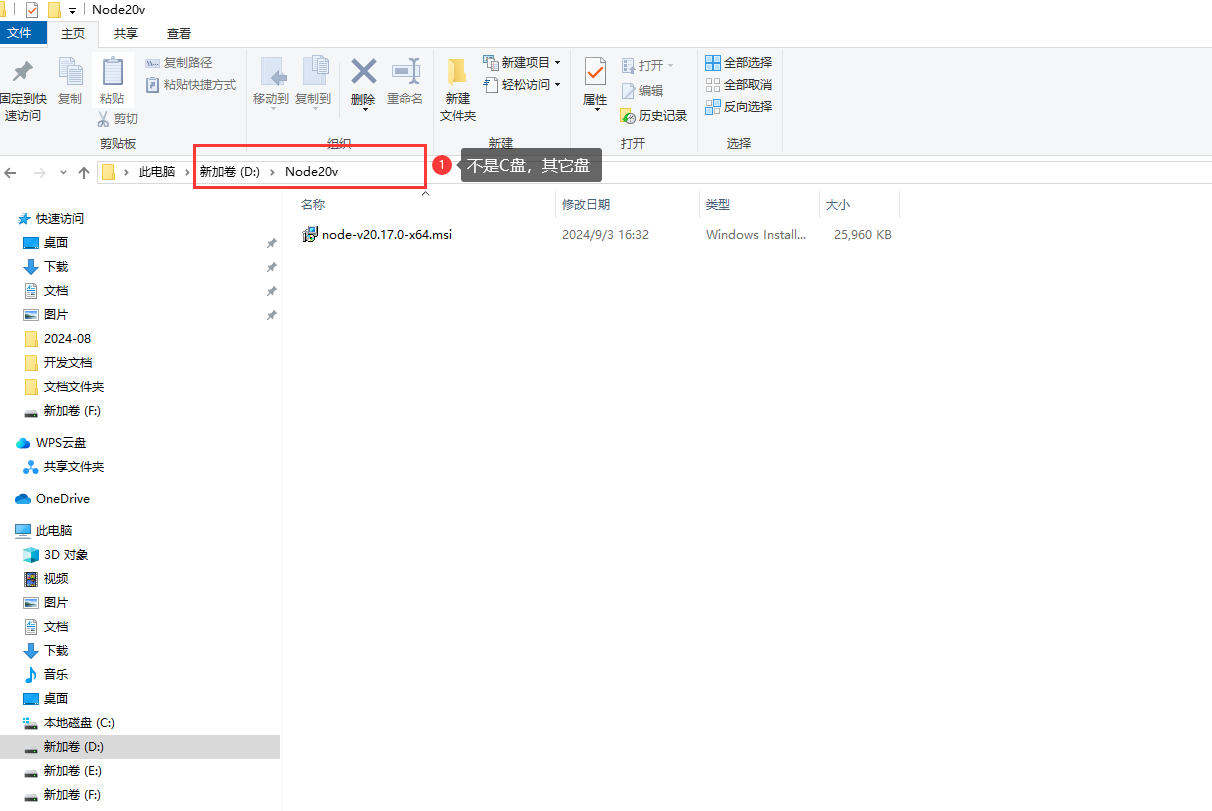Click the Pin to Quick access icon
The image size is (1212, 811).
[22, 71]
